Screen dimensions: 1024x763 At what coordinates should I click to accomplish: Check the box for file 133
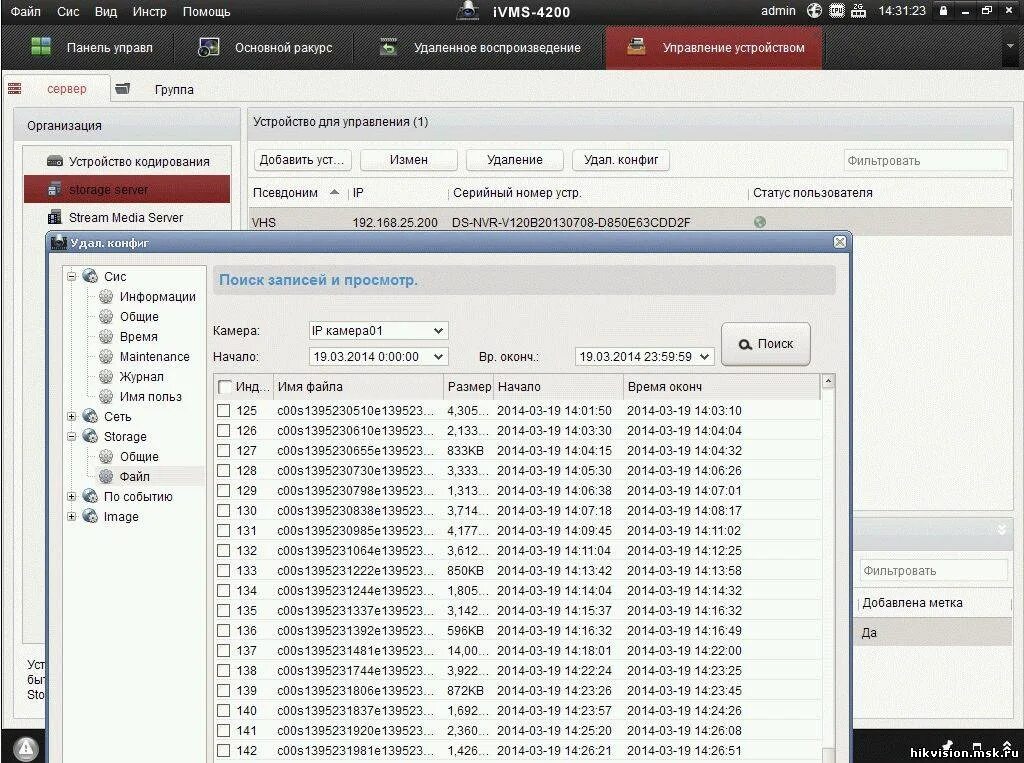pos(223,570)
